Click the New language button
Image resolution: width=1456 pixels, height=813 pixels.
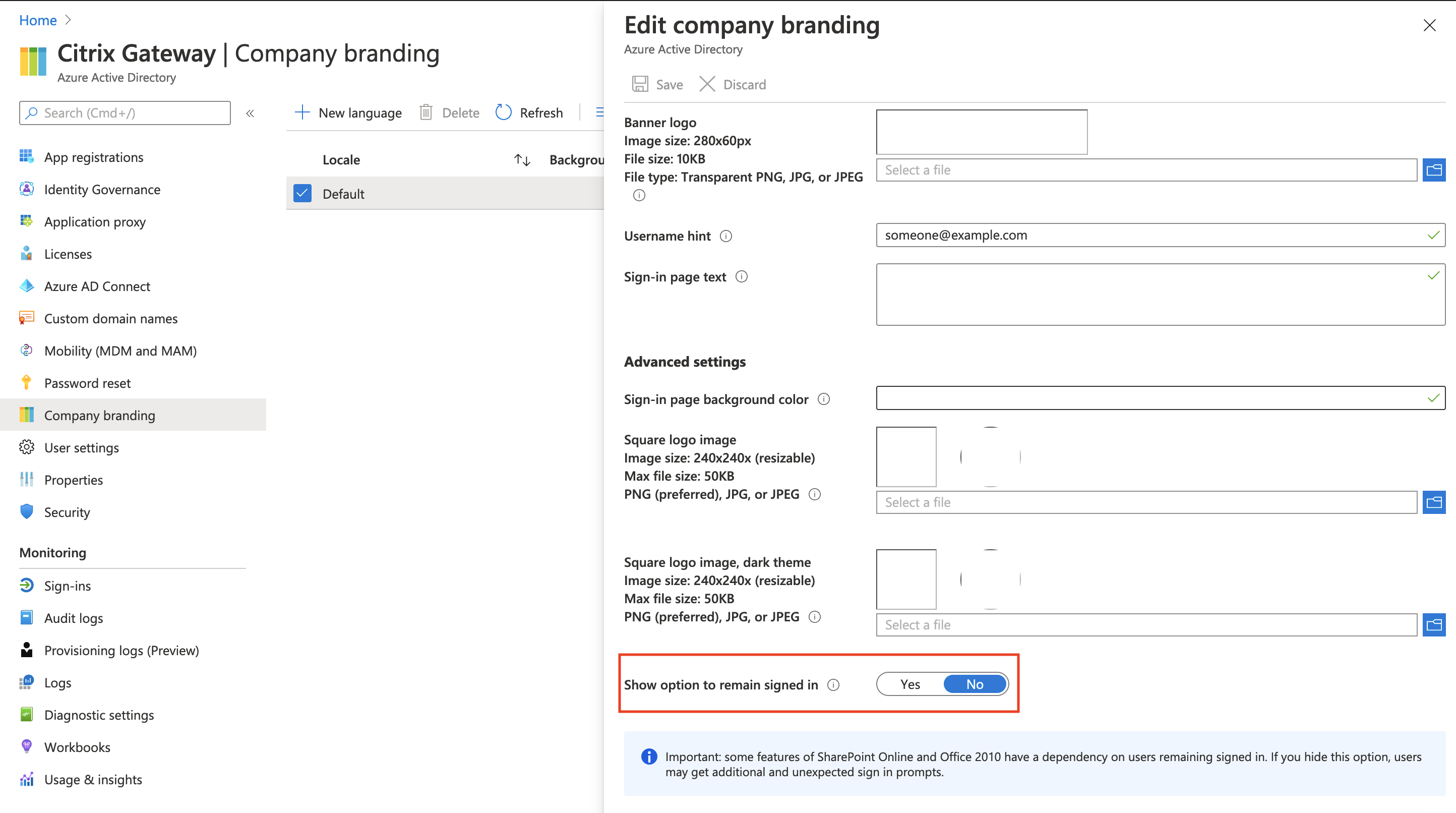pyautogui.click(x=348, y=112)
